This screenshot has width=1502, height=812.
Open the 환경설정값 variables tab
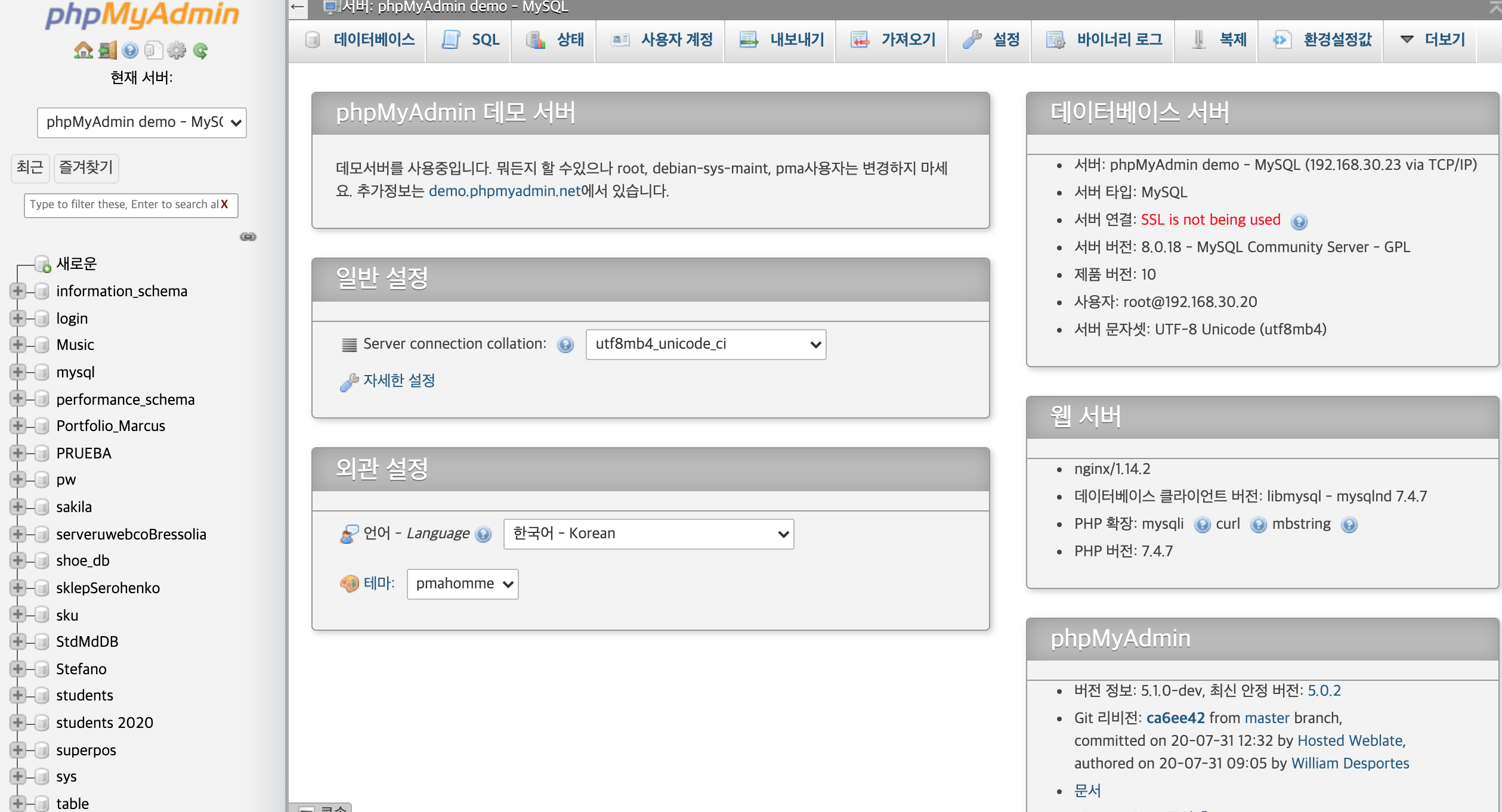pos(1322,40)
